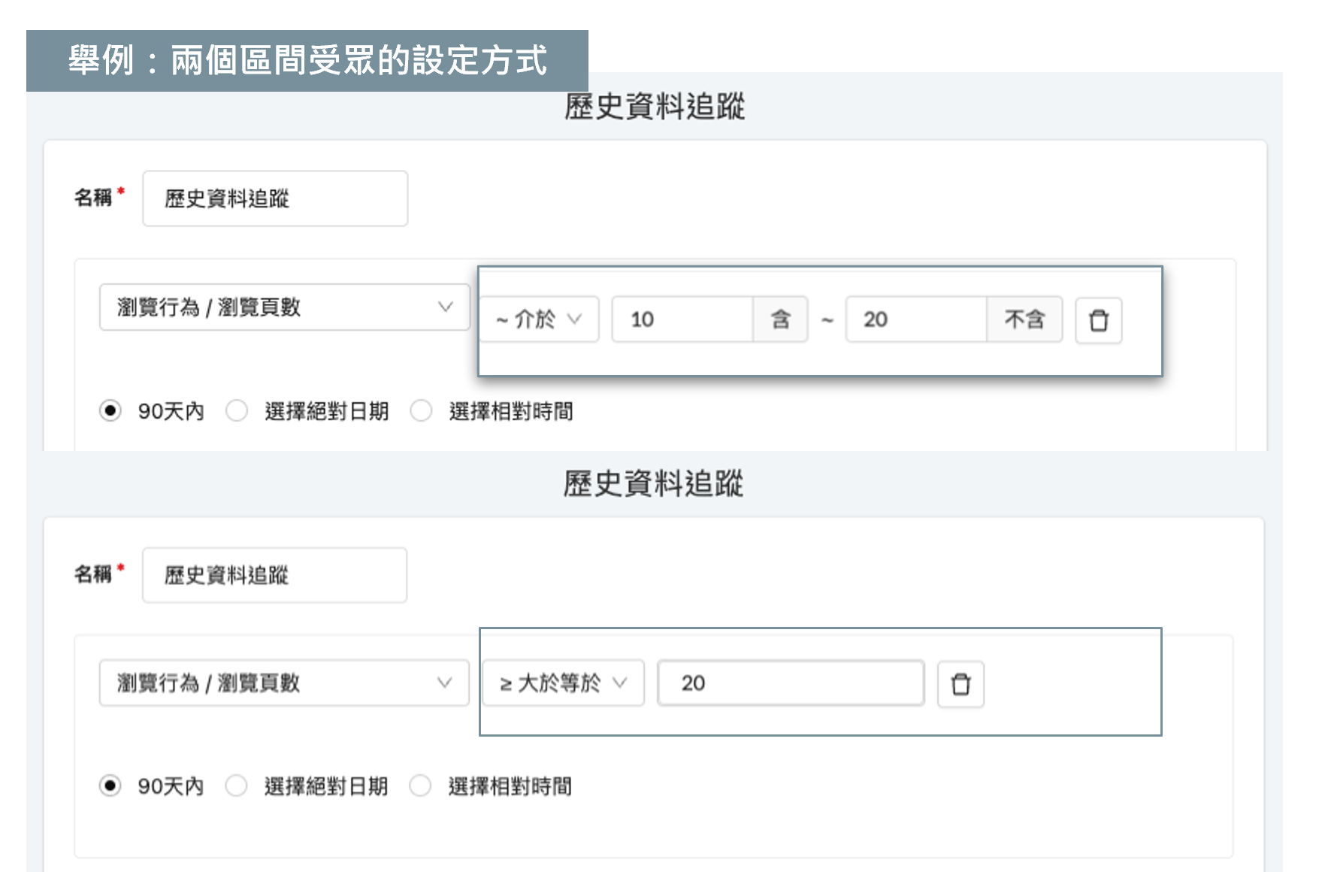Toggle 不含 next to the value 20
This screenshot has height=896, width=1325.
click(1025, 320)
